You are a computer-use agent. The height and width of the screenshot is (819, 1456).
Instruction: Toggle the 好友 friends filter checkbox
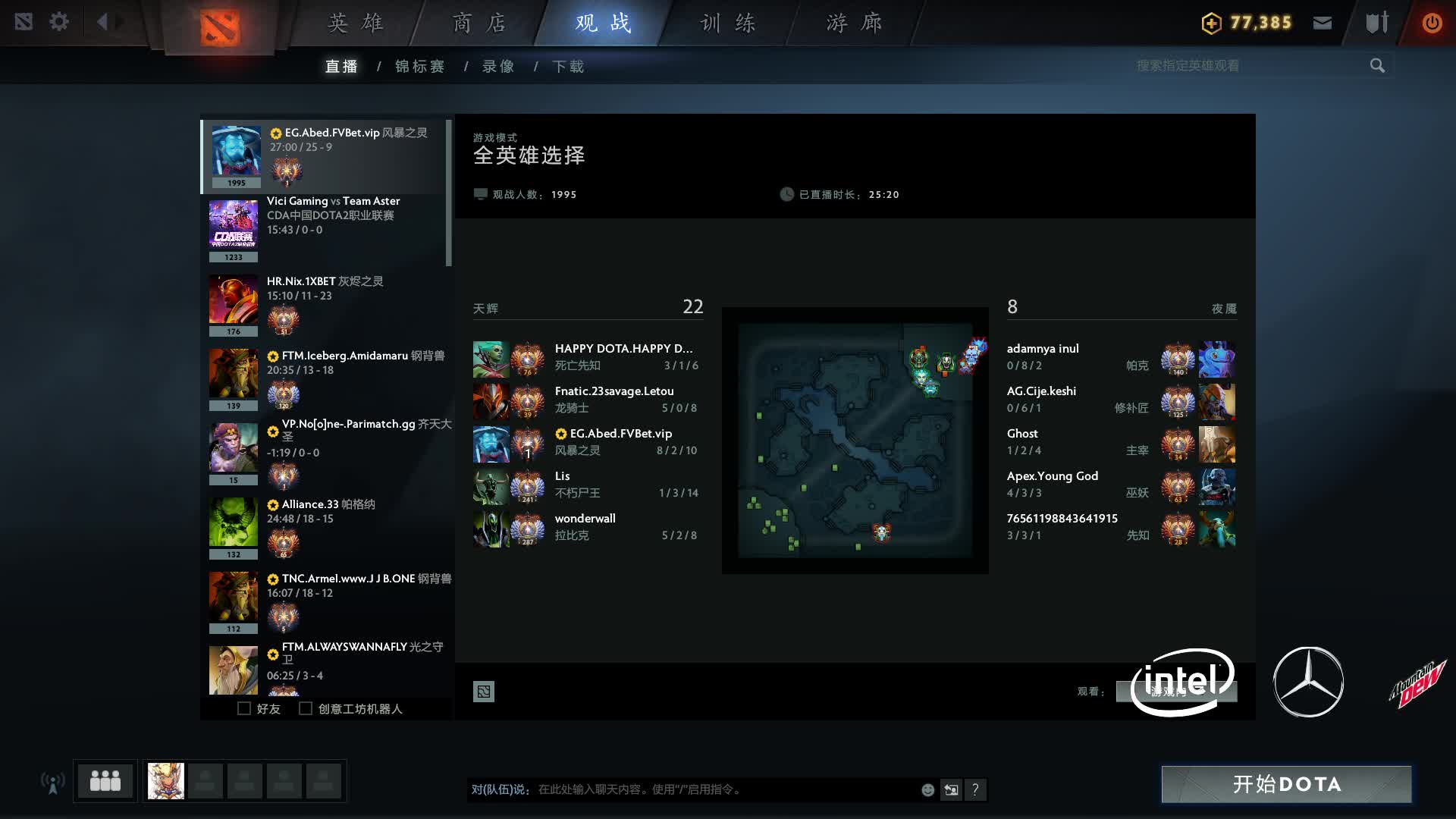coord(244,708)
